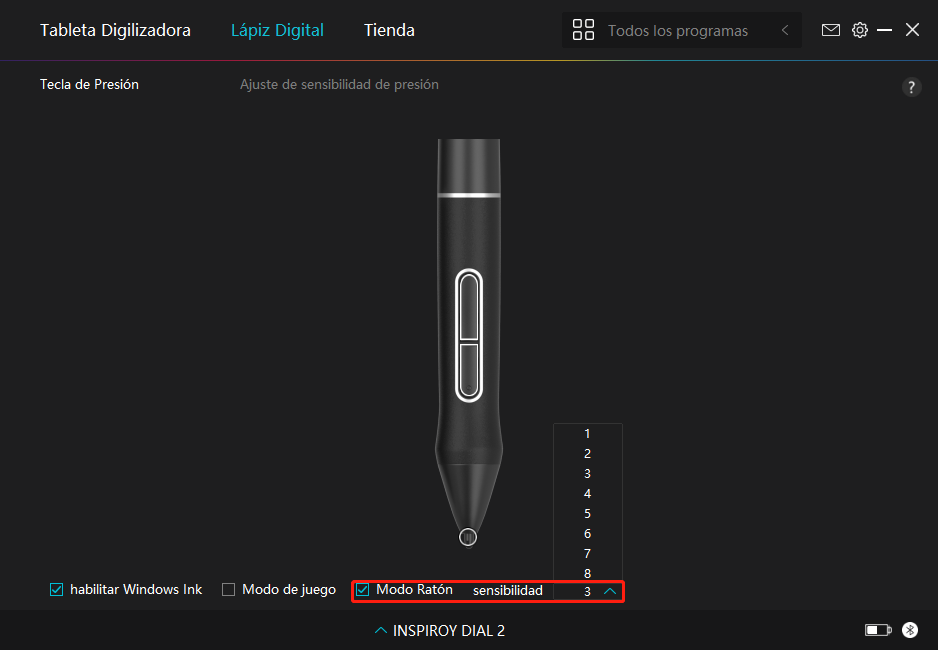Select the pen nib tip
The height and width of the screenshot is (650, 938).
pos(467,538)
